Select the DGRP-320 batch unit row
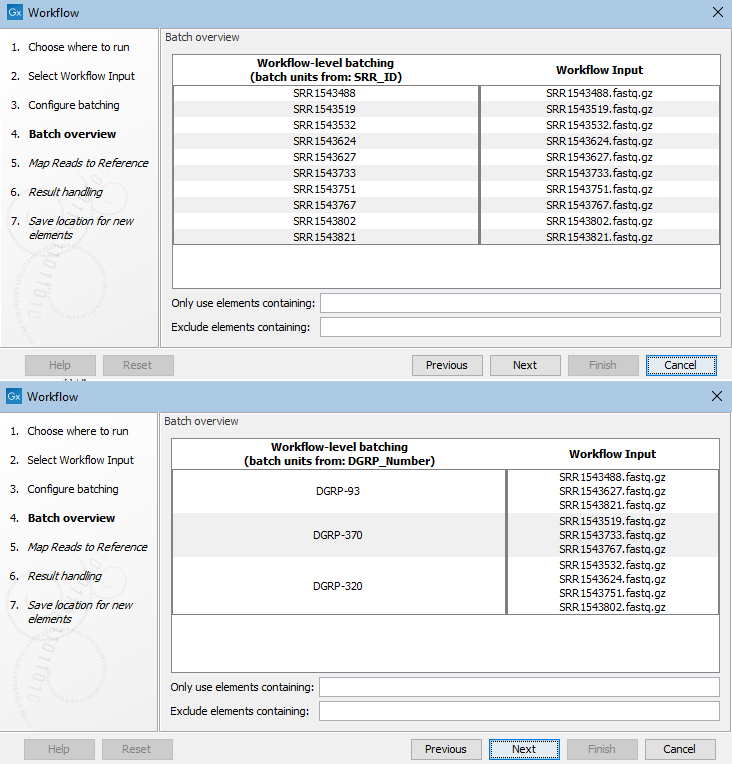 click(x=338, y=586)
